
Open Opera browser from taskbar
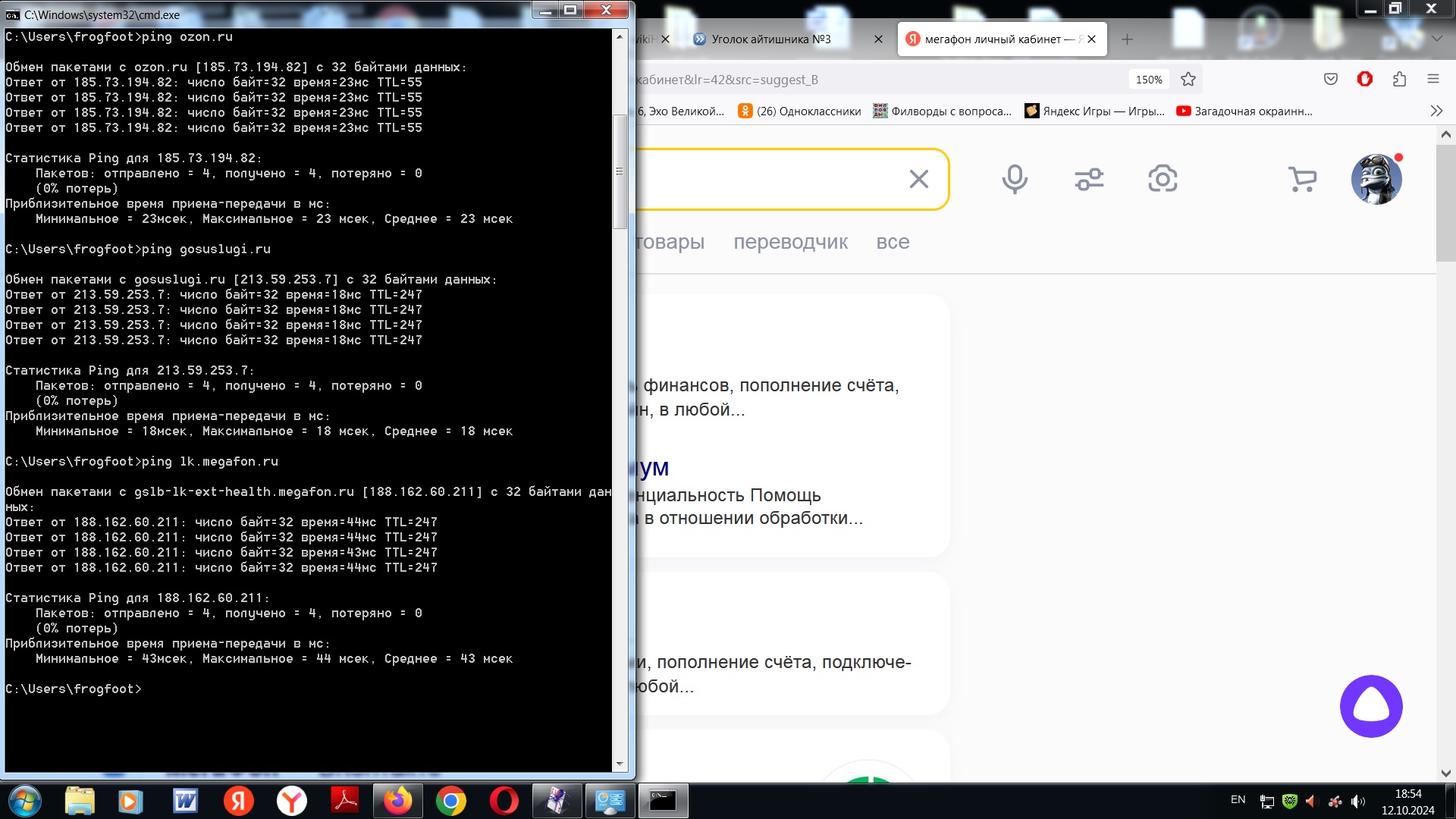504,801
